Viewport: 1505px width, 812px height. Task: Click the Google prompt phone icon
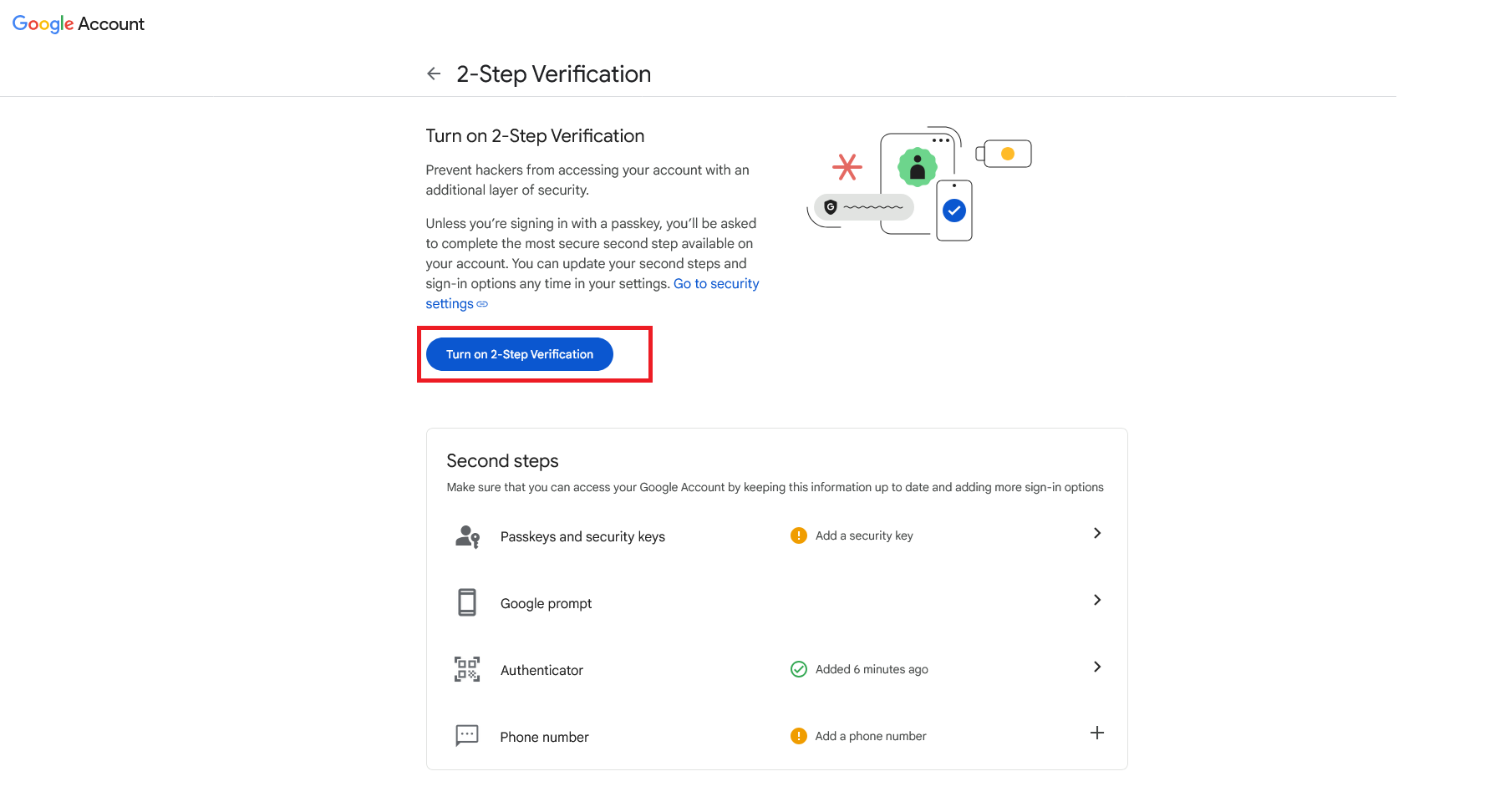(467, 602)
